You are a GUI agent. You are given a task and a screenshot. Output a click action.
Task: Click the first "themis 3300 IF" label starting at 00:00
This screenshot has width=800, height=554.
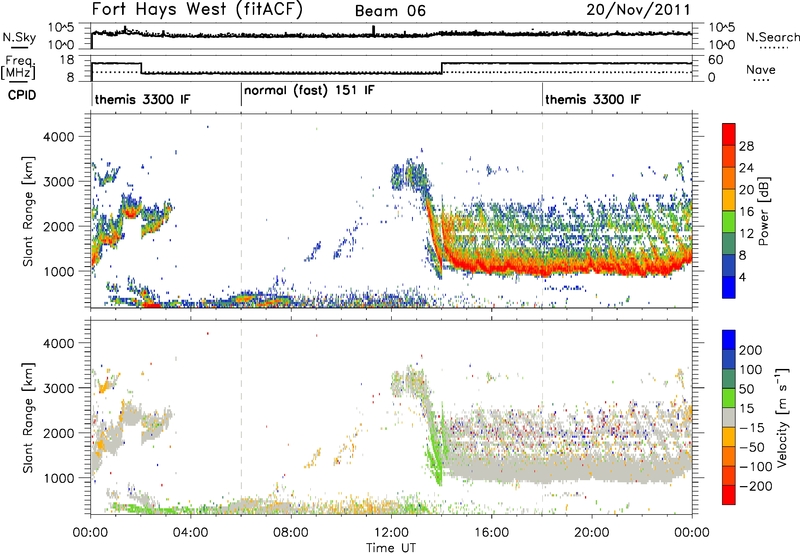(142, 99)
